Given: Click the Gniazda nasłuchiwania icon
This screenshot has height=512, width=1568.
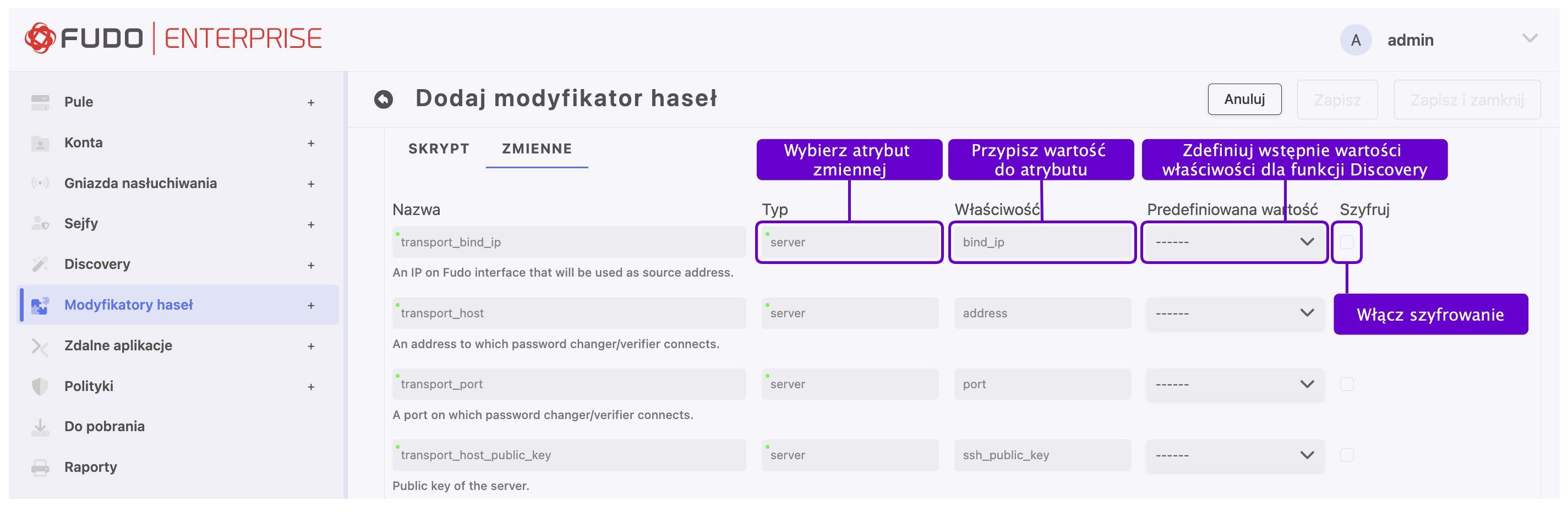Looking at the screenshot, I should pyautogui.click(x=40, y=183).
